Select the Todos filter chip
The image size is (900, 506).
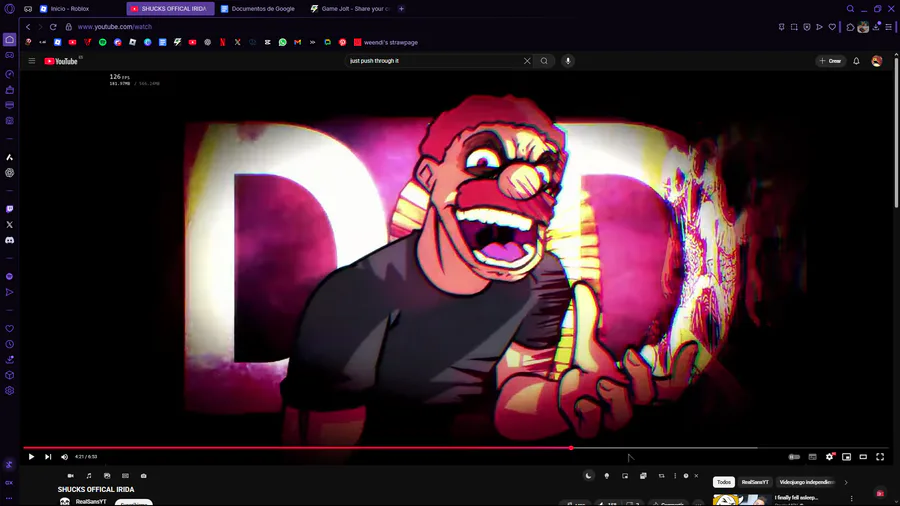pos(724,482)
